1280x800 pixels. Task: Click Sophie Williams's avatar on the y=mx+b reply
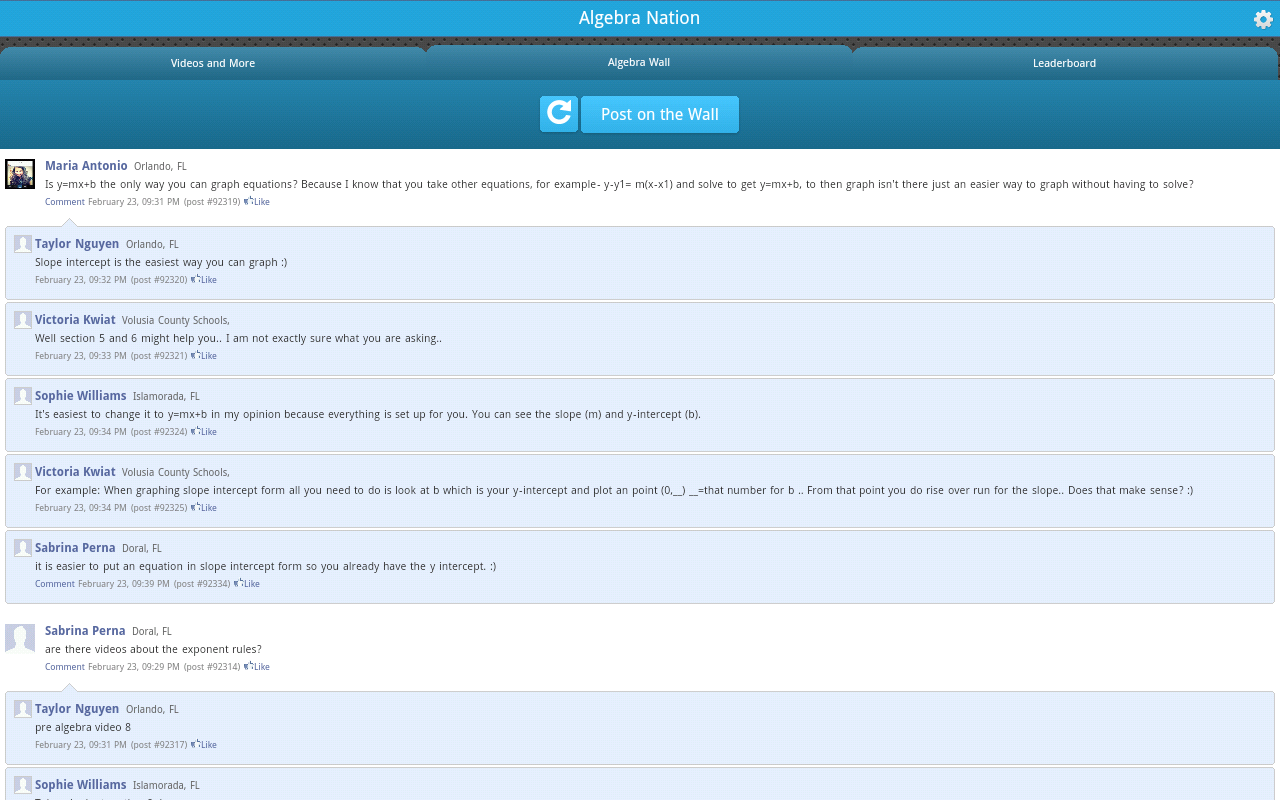[23, 396]
